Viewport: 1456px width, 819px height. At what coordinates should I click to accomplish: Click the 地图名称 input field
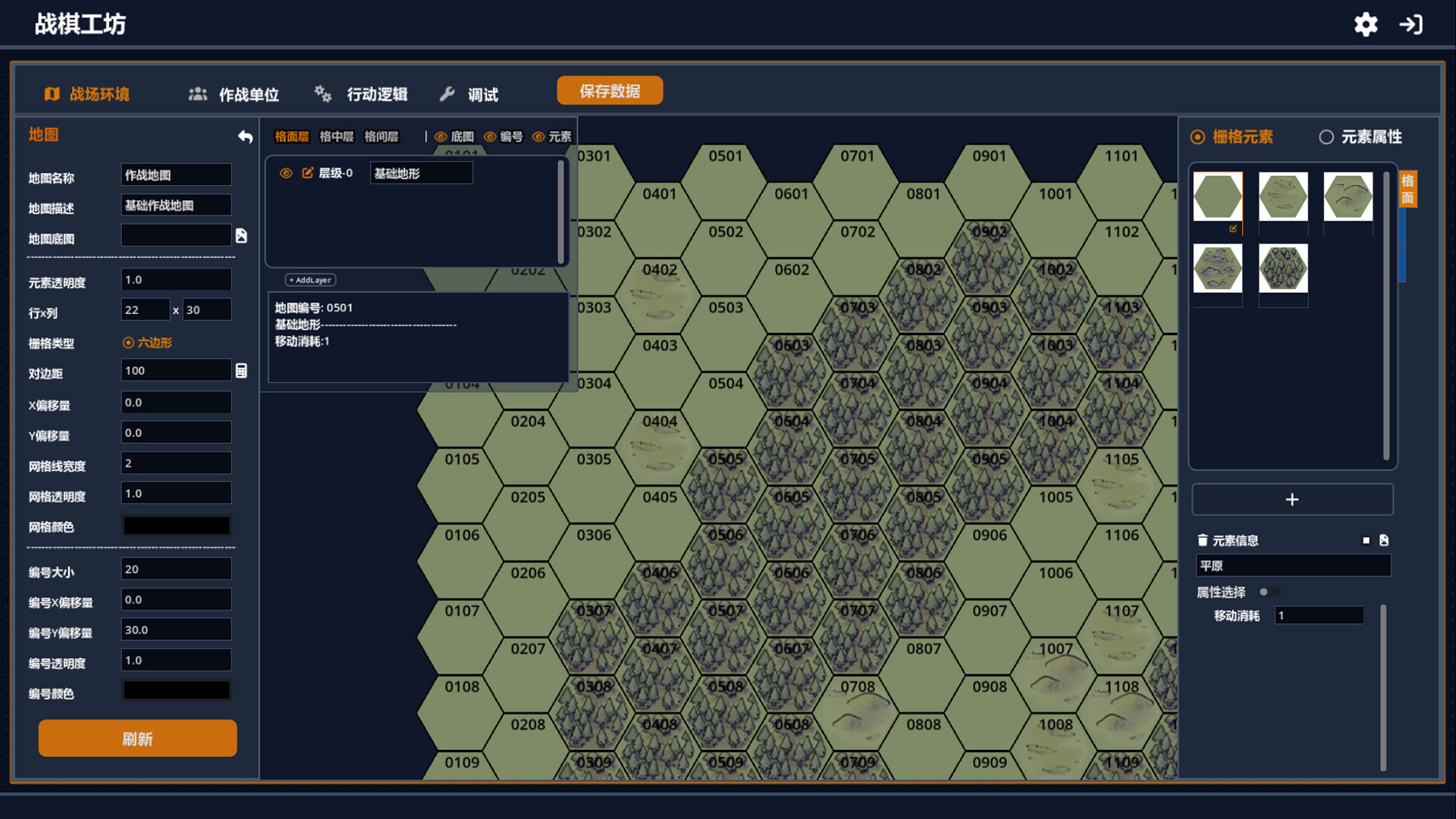pos(177,175)
